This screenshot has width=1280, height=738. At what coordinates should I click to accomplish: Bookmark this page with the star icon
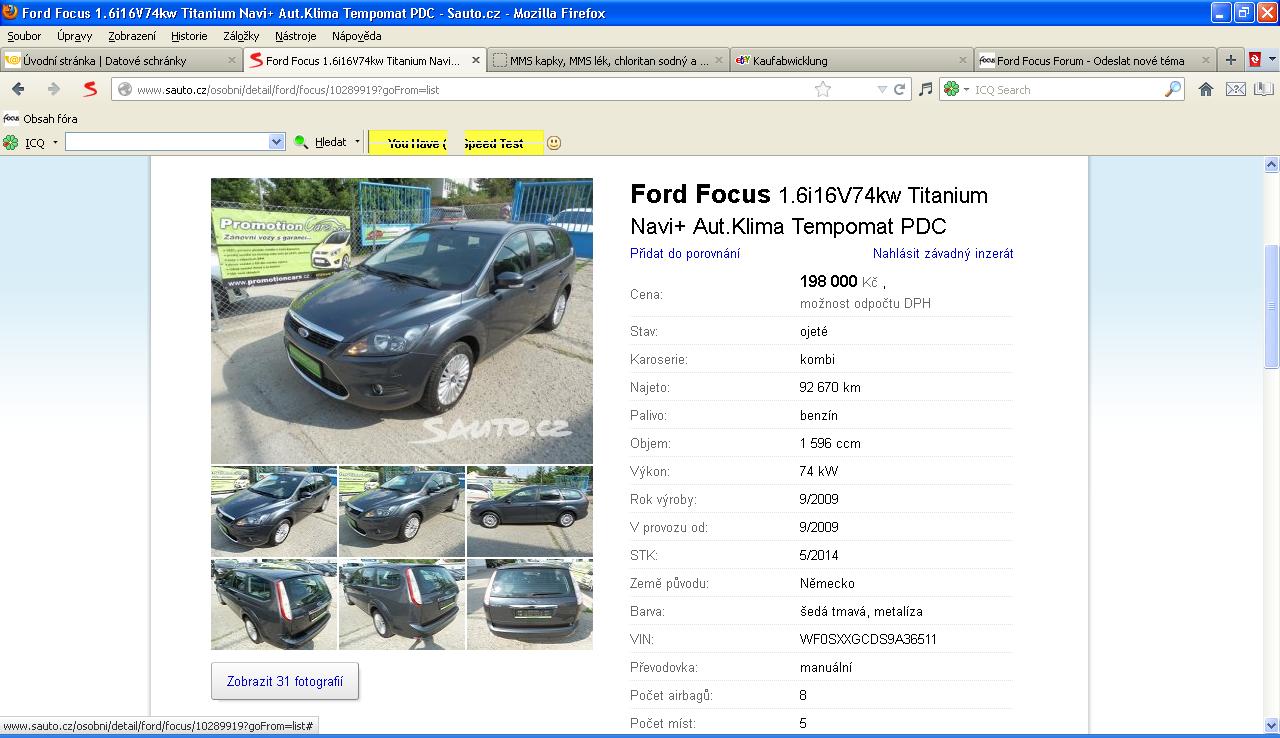tap(822, 89)
